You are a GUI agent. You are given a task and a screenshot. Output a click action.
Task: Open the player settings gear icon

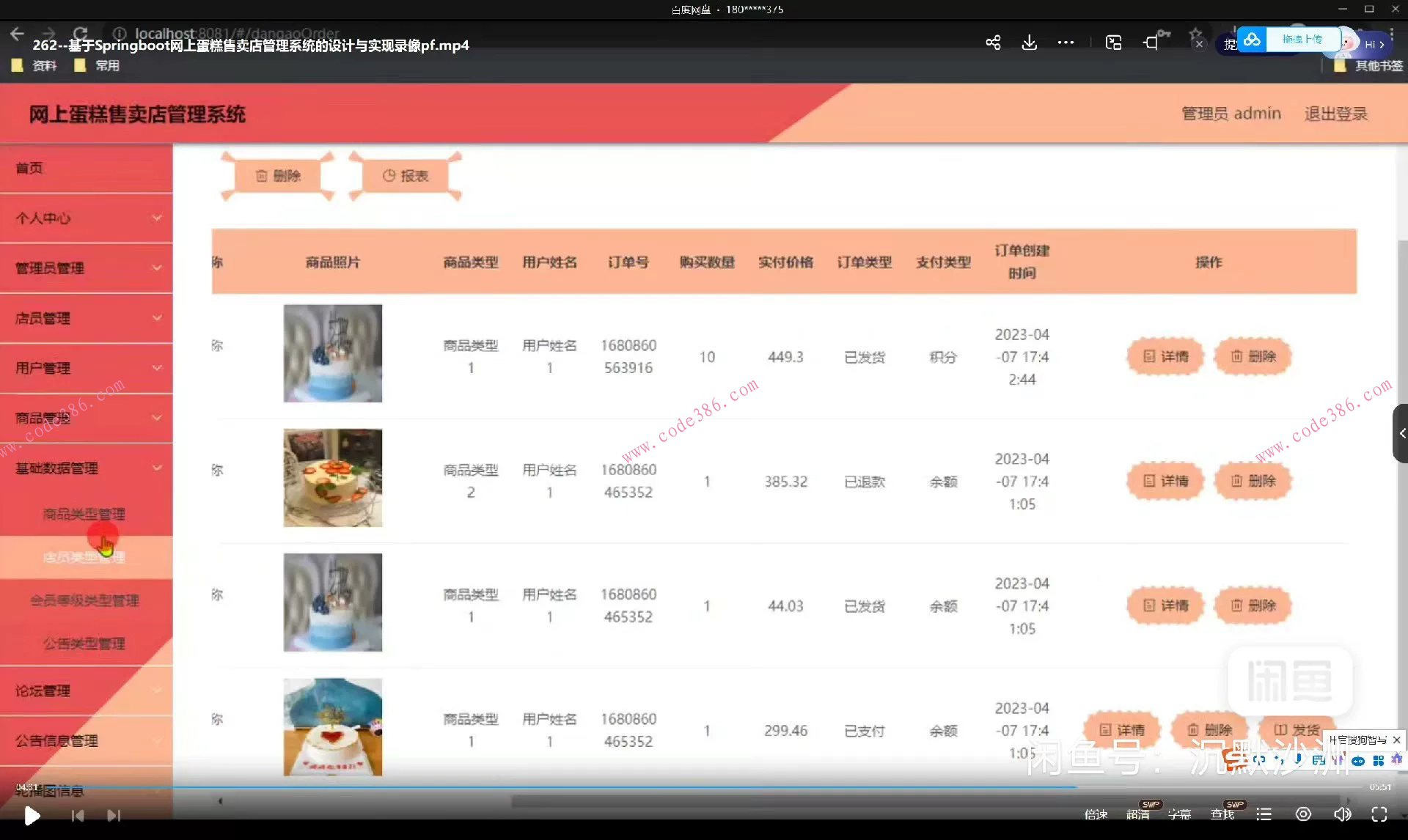click(1303, 814)
